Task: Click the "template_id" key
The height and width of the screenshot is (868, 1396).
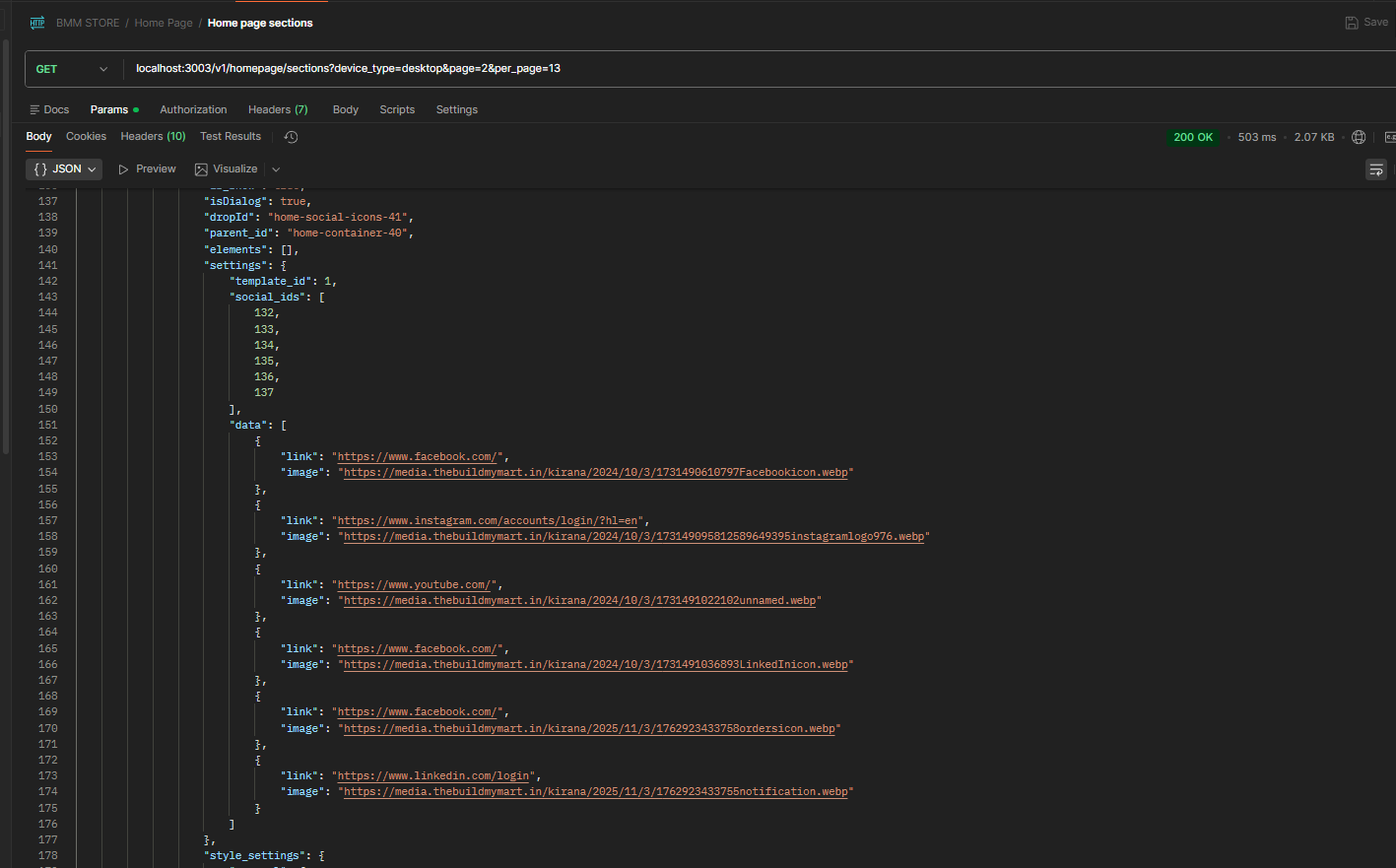Action: click(270, 282)
